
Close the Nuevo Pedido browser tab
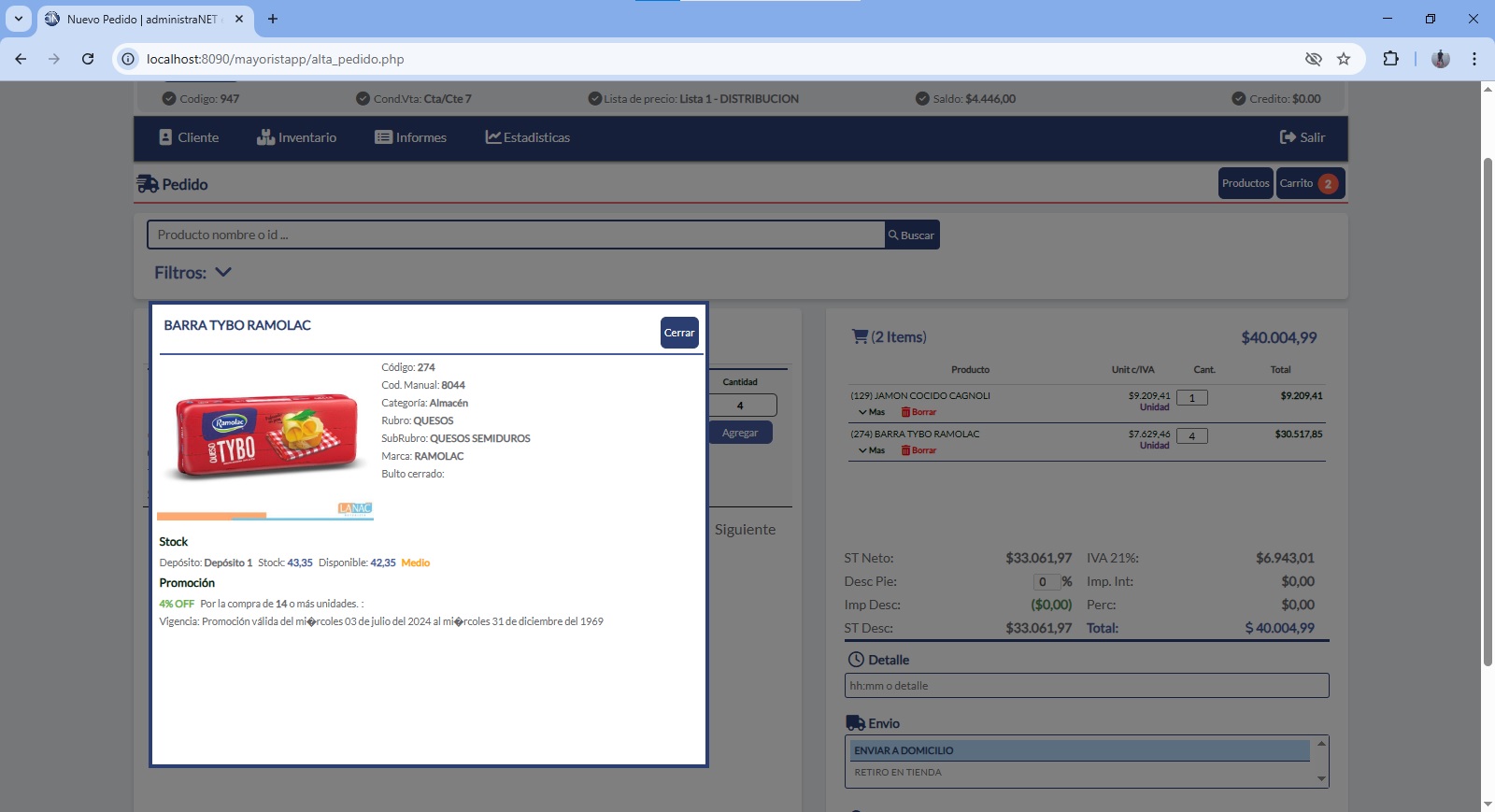239,19
